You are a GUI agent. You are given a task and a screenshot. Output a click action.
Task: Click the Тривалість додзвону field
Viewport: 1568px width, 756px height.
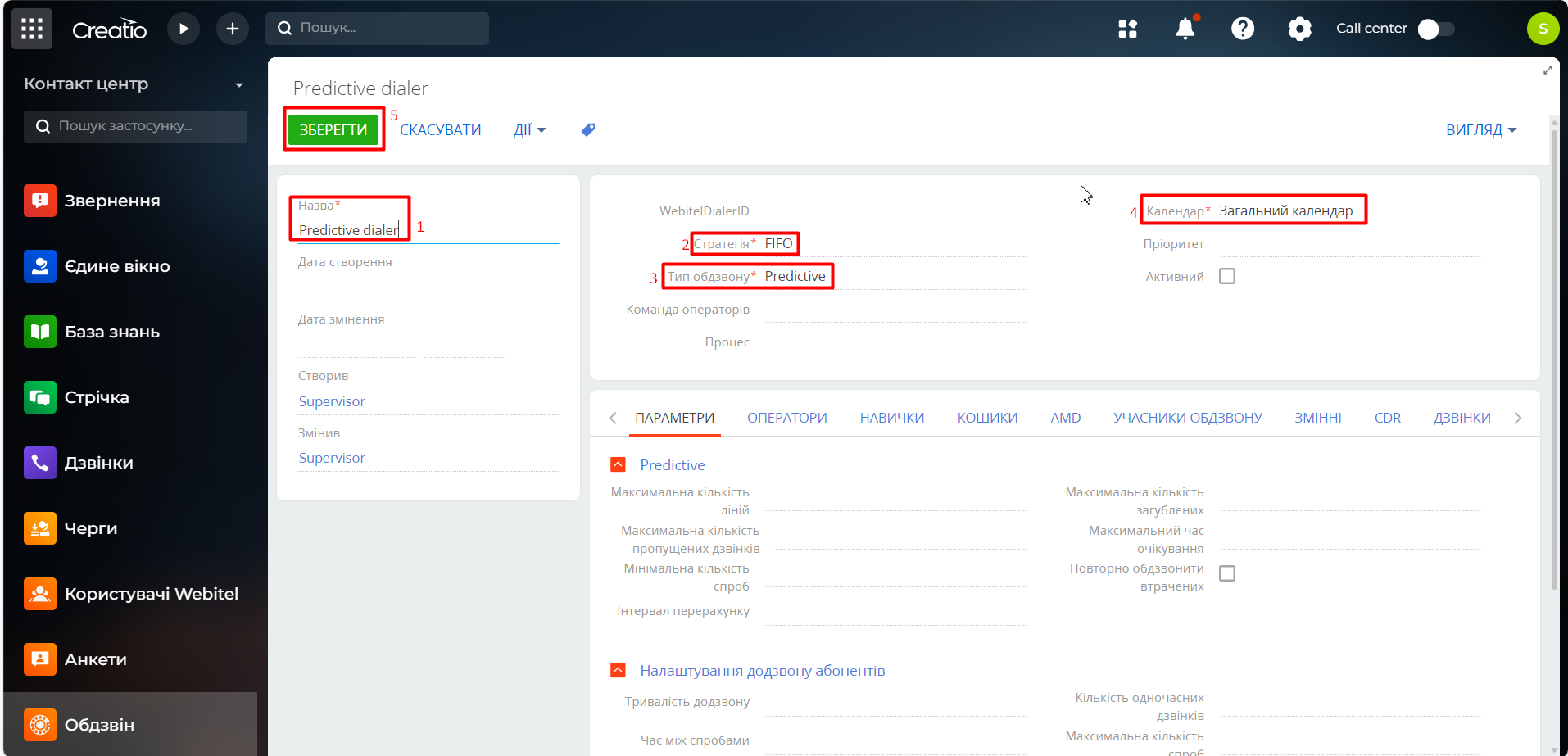[x=895, y=705]
